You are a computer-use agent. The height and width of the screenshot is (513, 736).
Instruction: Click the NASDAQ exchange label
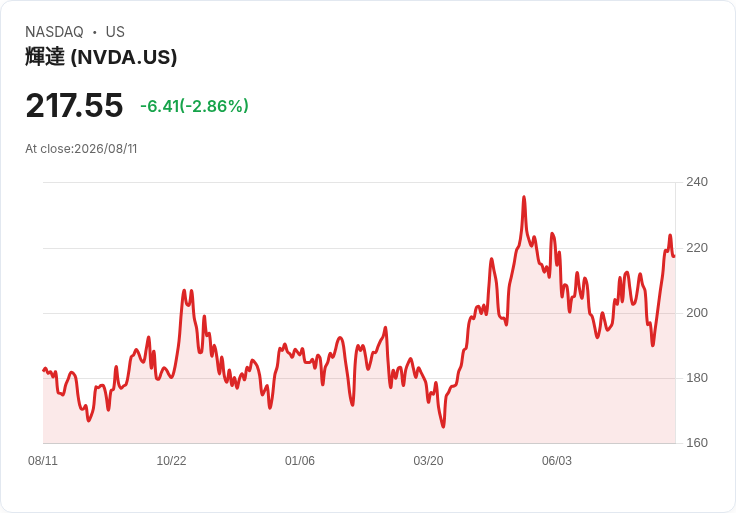(x=54, y=32)
